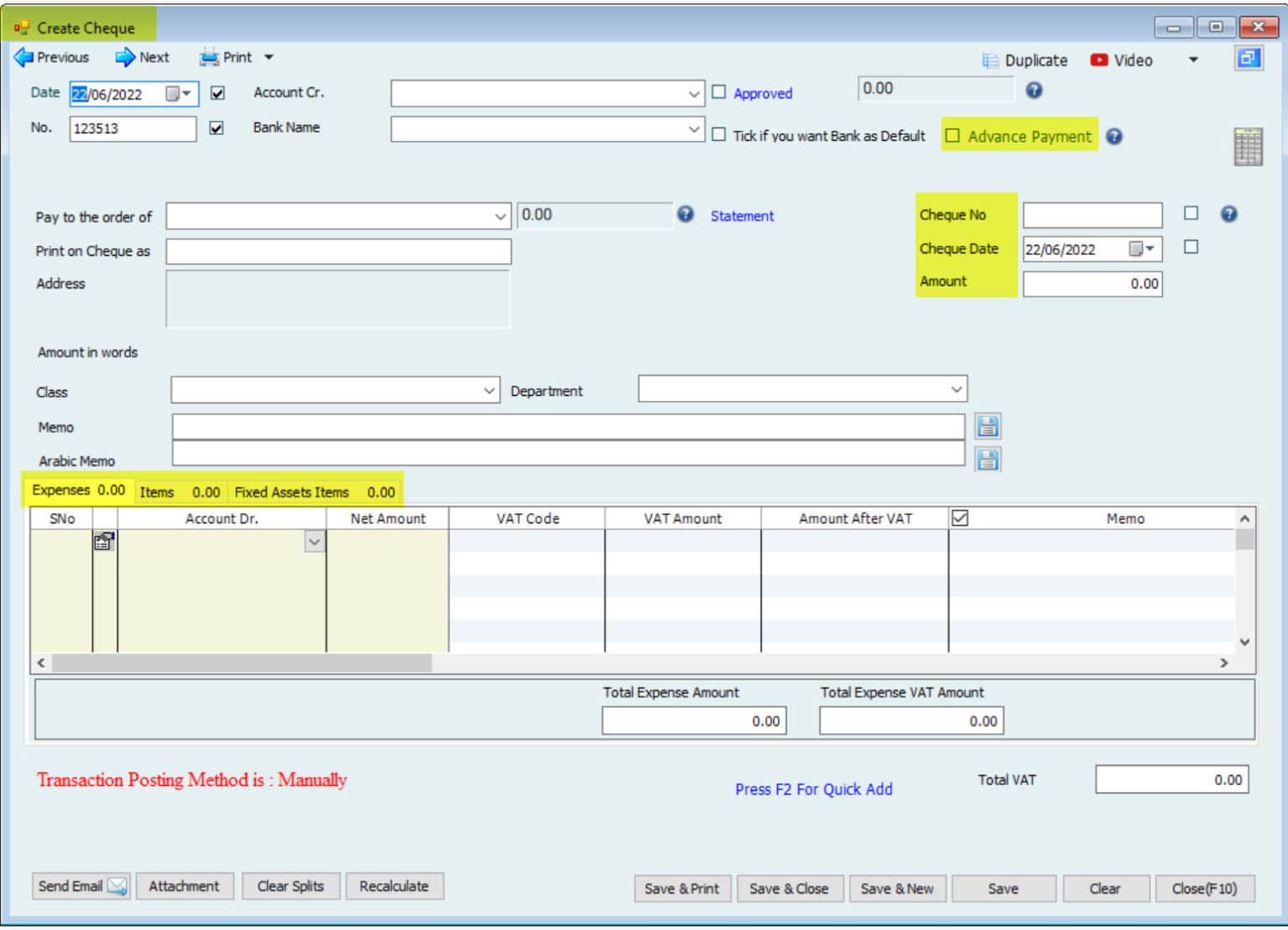Viewport: 1288px width, 930px height.
Task: Open the calculator icon
Action: (1248, 147)
